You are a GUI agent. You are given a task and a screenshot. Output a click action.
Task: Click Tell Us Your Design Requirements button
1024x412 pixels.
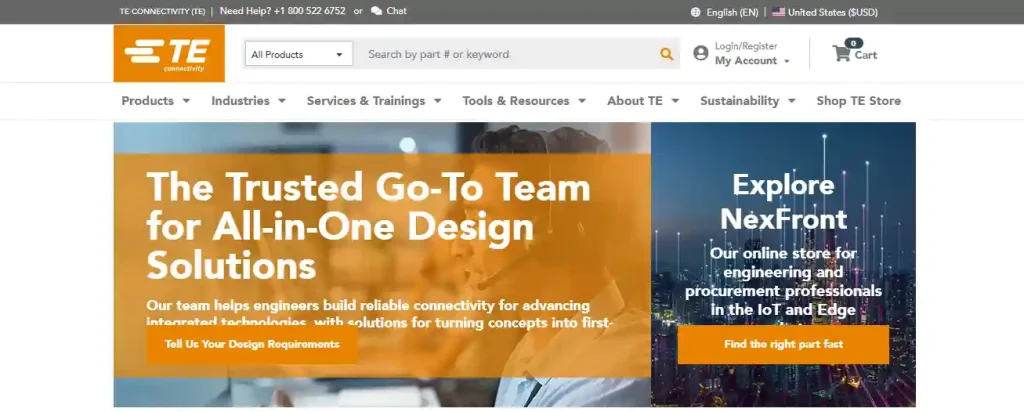[251, 344]
